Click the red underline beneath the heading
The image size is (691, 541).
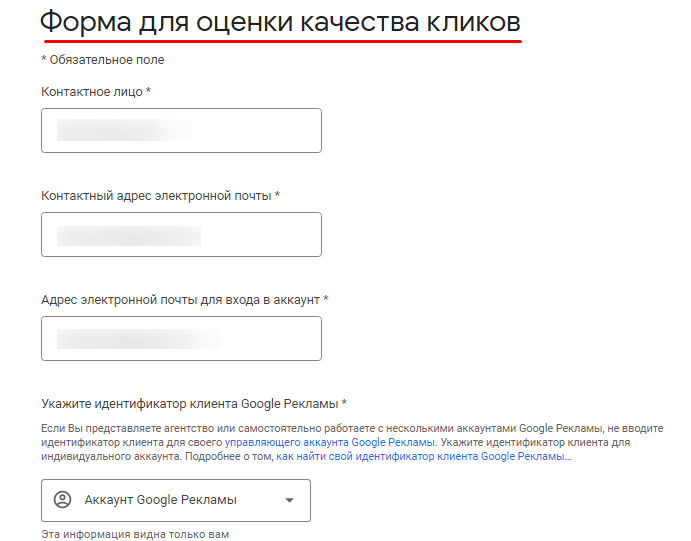(x=282, y=43)
